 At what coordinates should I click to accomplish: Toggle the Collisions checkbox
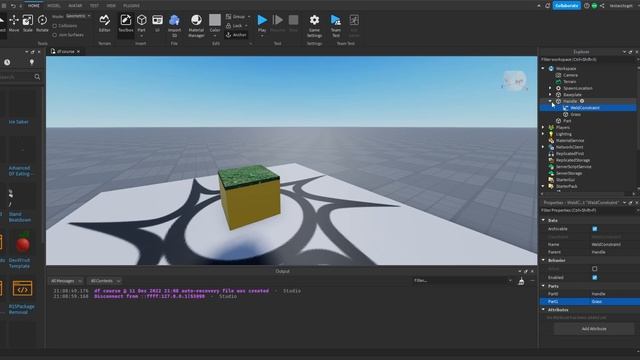(55, 26)
